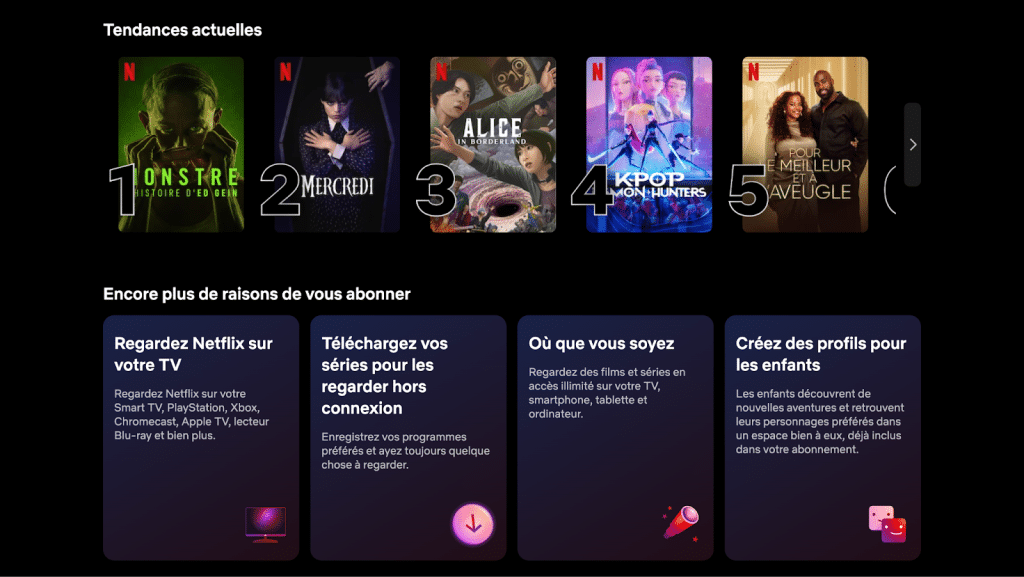Click the Tendances actuelles heading
1024x577 pixels.
tap(182, 30)
